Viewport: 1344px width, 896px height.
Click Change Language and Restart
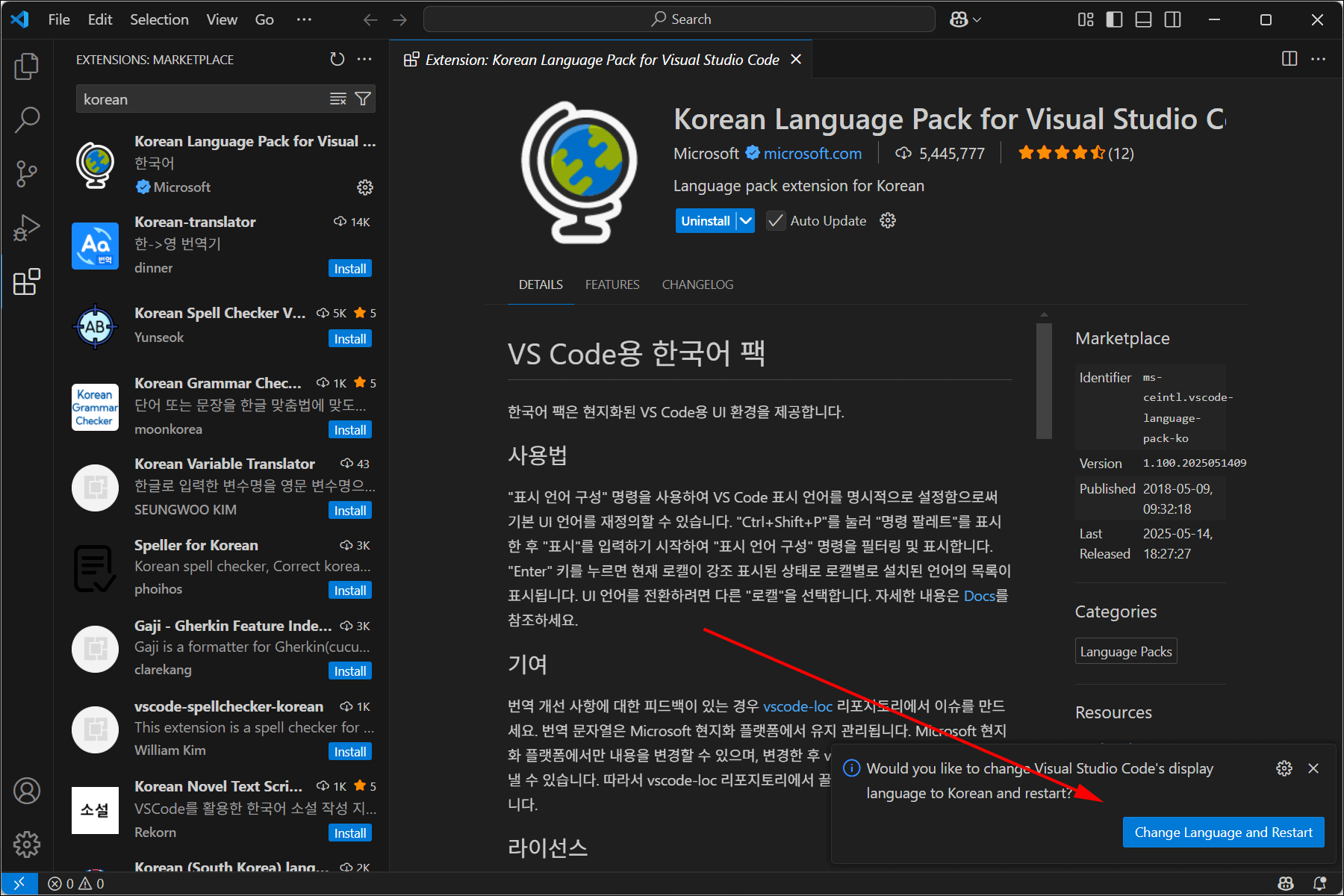[1223, 832]
